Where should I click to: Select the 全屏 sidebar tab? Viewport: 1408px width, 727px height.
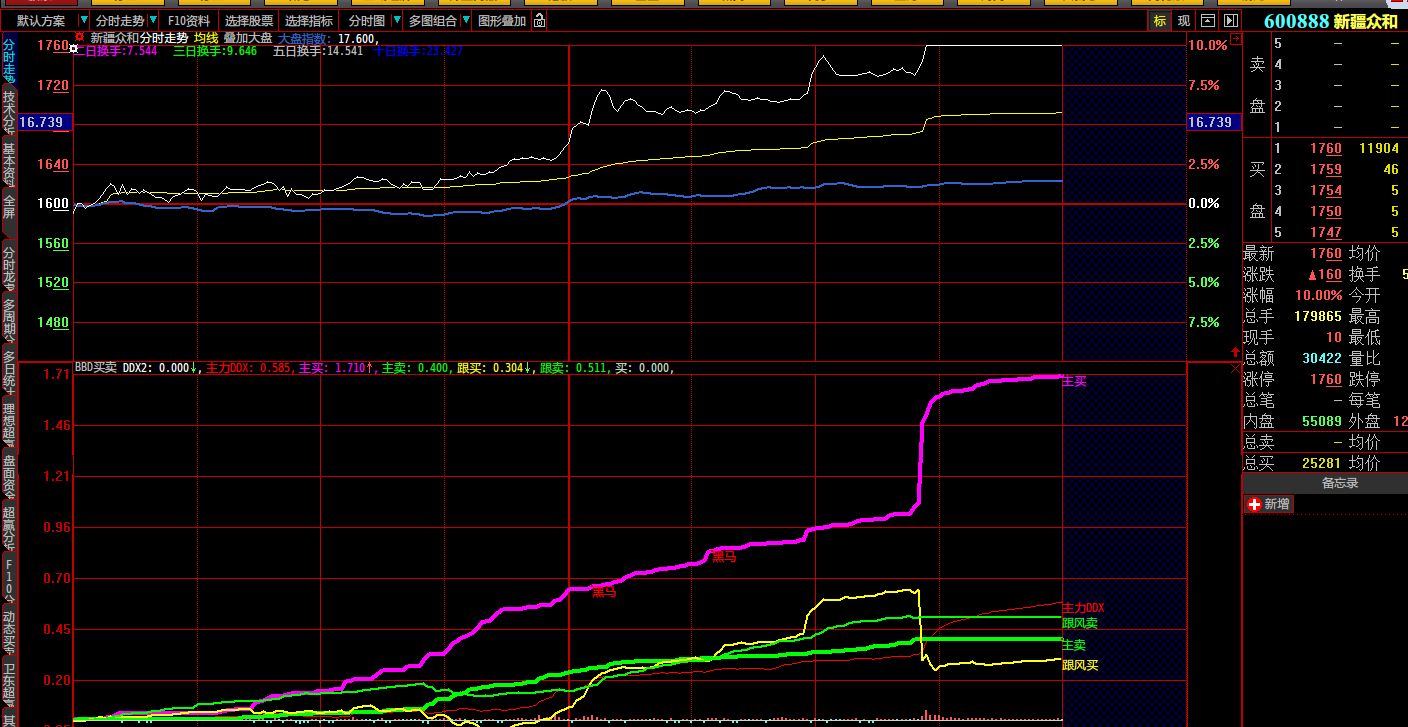point(9,214)
